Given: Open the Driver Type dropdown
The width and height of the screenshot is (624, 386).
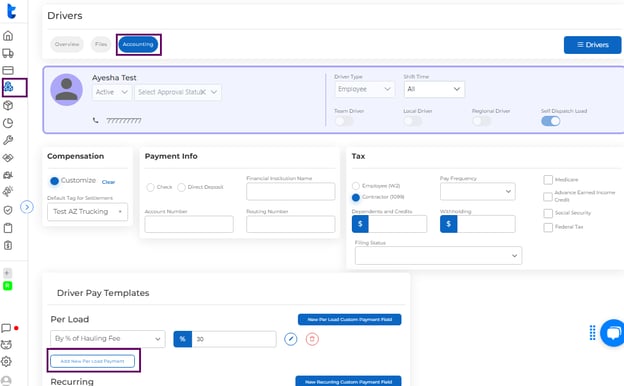Looking at the screenshot, I should [365, 89].
